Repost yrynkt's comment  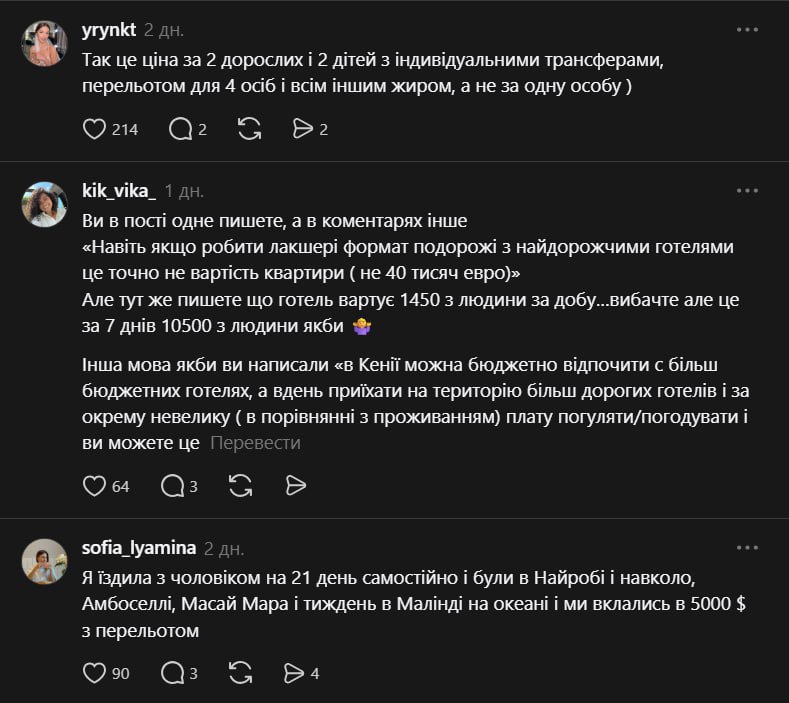[249, 128]
